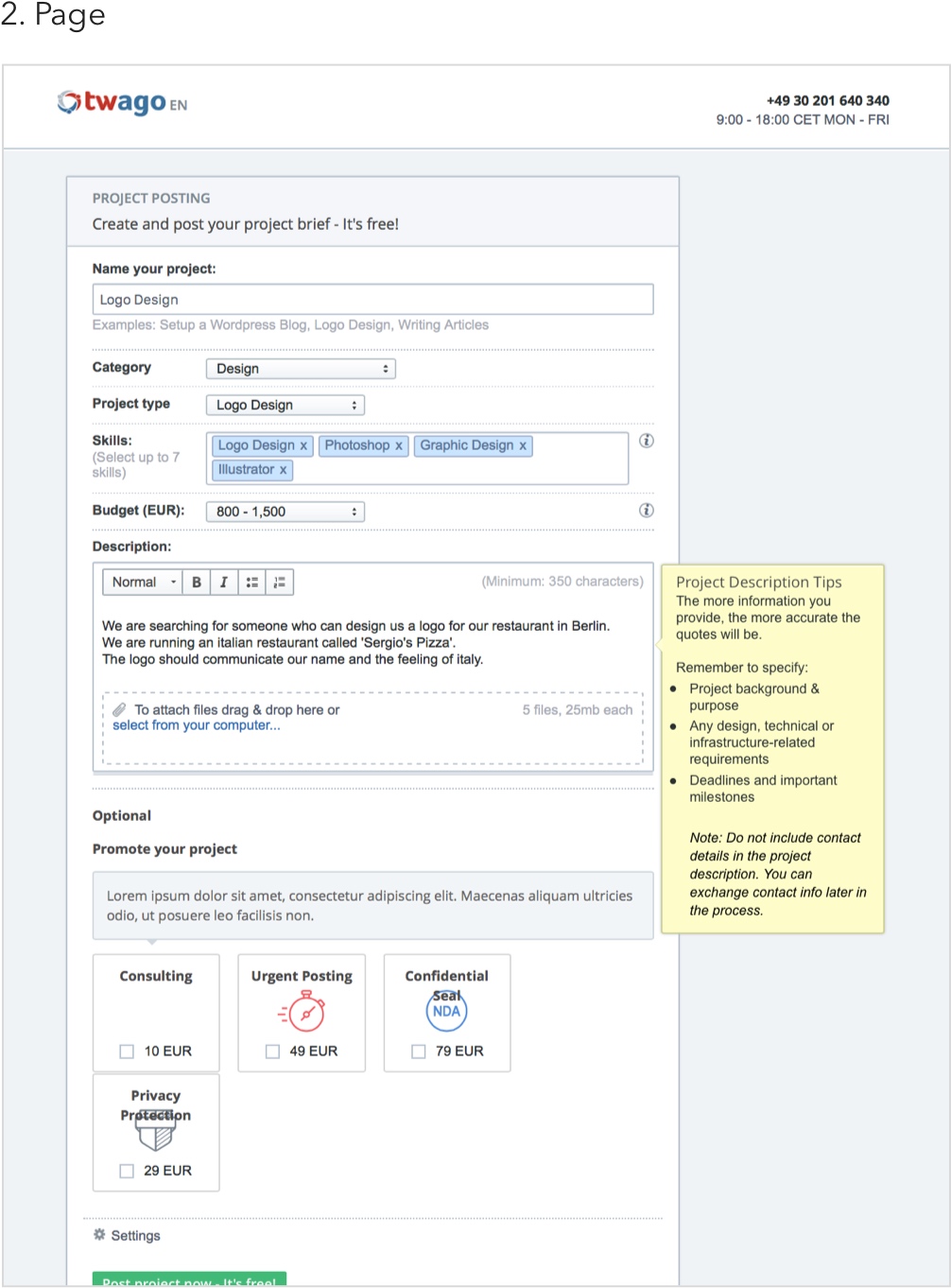
Task: Click inside the Skills tag field
Action: 417,458
